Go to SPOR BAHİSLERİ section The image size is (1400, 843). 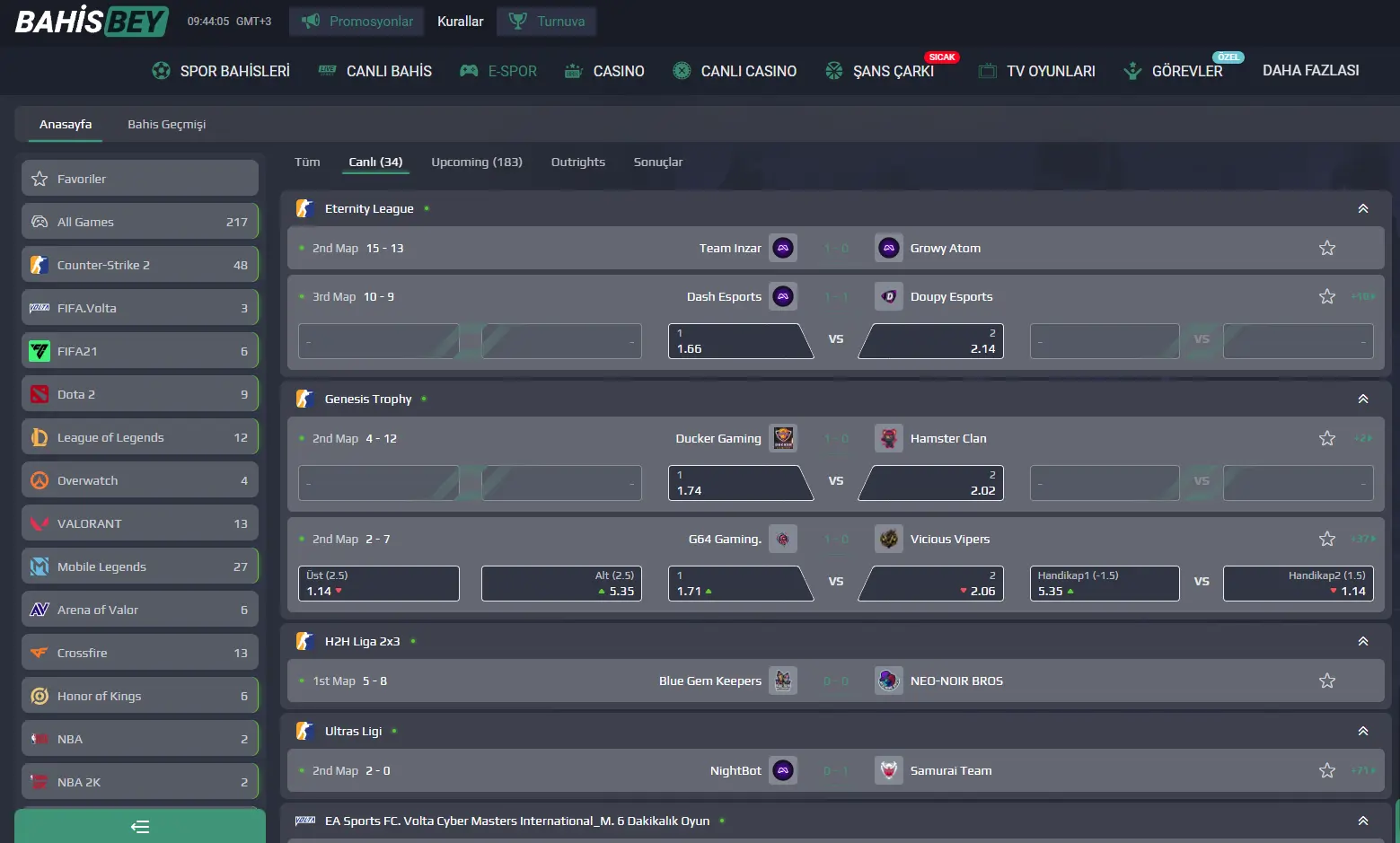tap(221, 71)
